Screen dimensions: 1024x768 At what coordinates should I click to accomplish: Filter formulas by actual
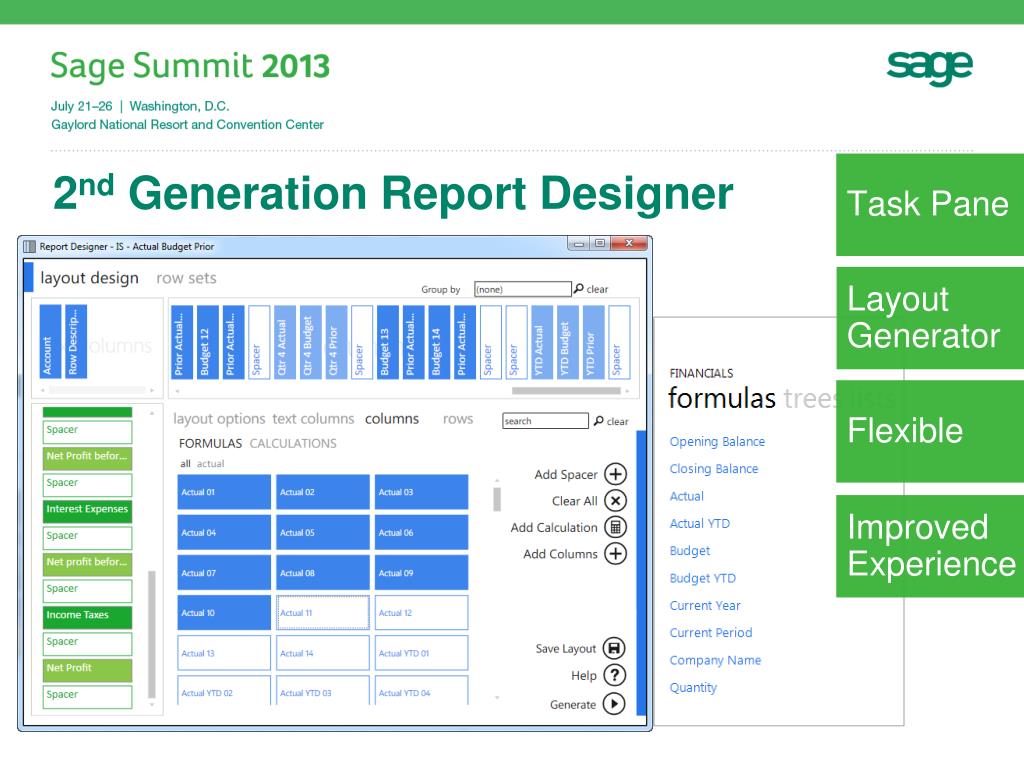pos(210,464)
